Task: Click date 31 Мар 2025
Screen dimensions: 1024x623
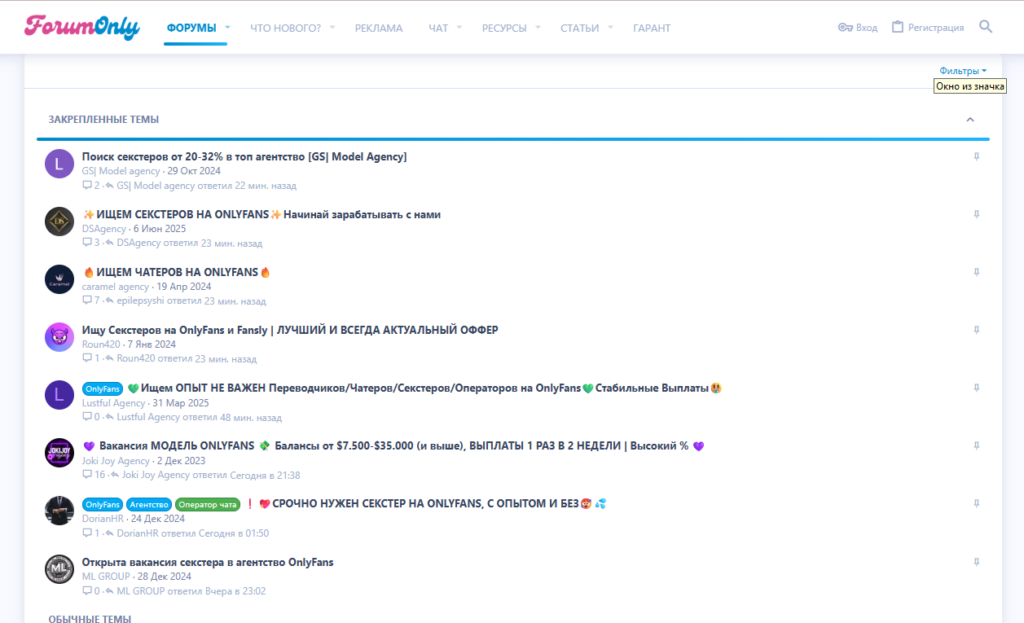Action: click(181, 403)
